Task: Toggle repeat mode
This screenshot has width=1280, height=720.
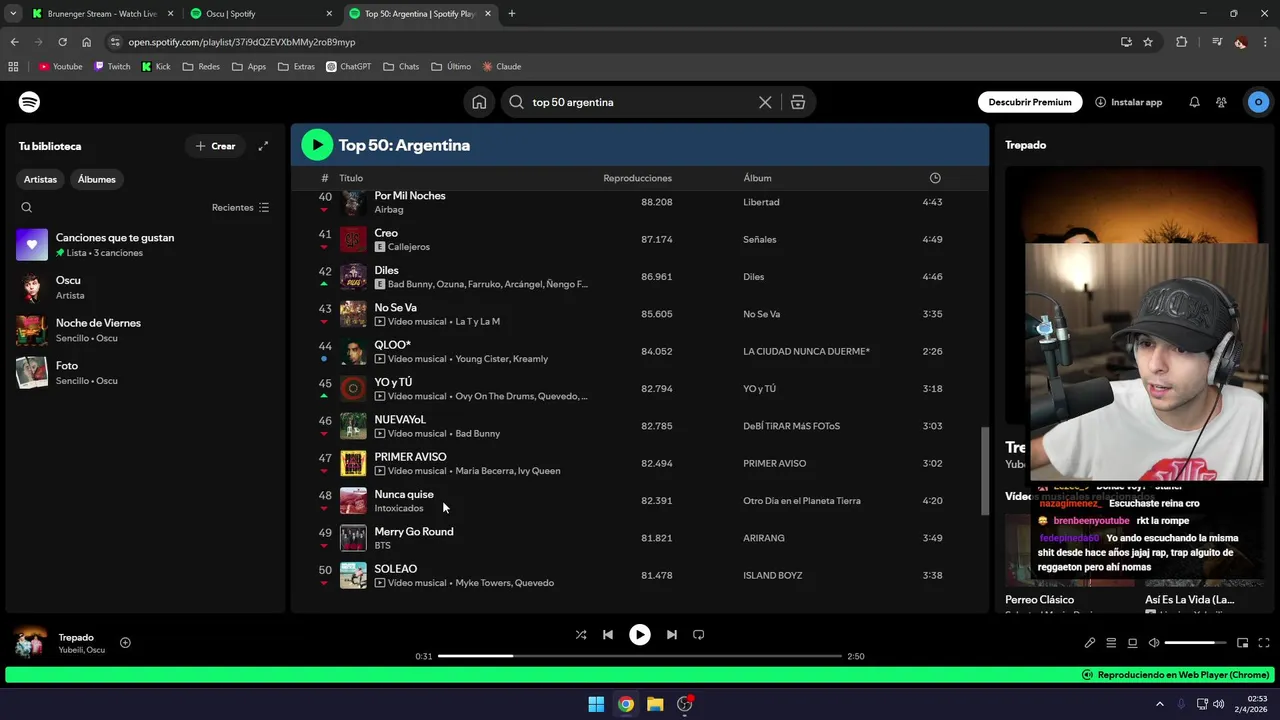Action: [699, 634]
